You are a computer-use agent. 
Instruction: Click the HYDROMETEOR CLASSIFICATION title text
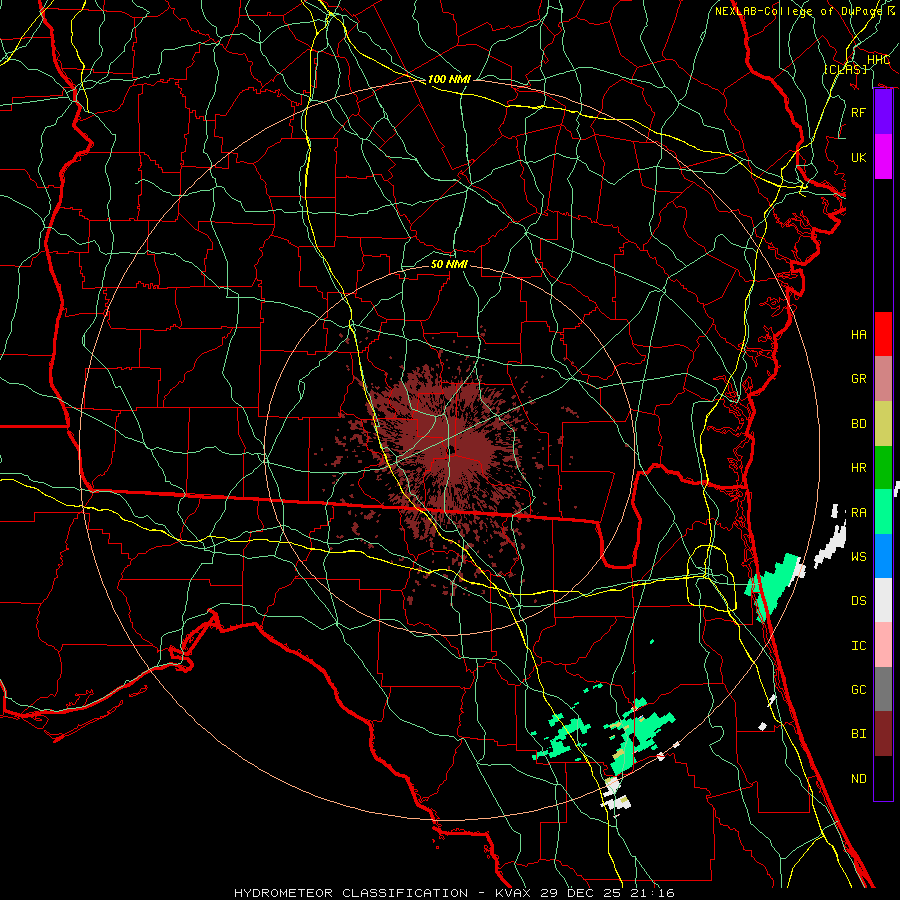351,893
